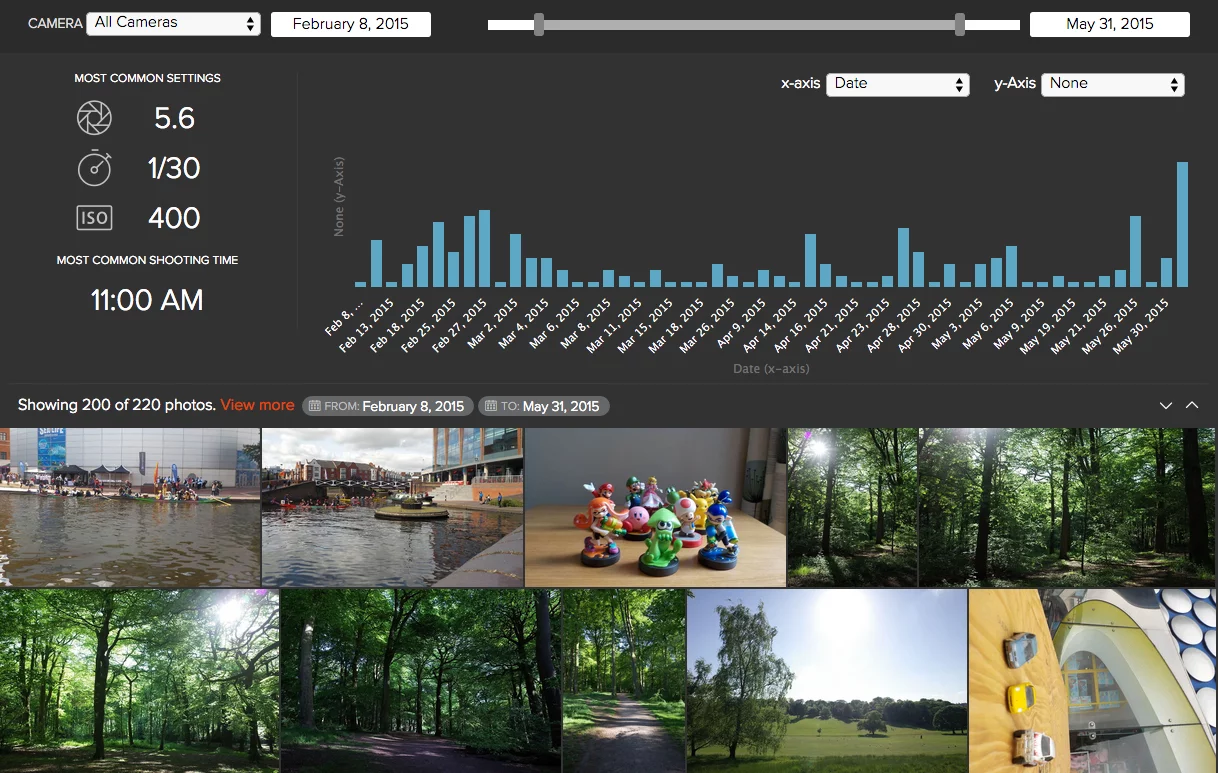Image resolution: width=1218 pixels, height=773 pixels.
Task: Click the right range slider handle
Action: pos(961,22)
